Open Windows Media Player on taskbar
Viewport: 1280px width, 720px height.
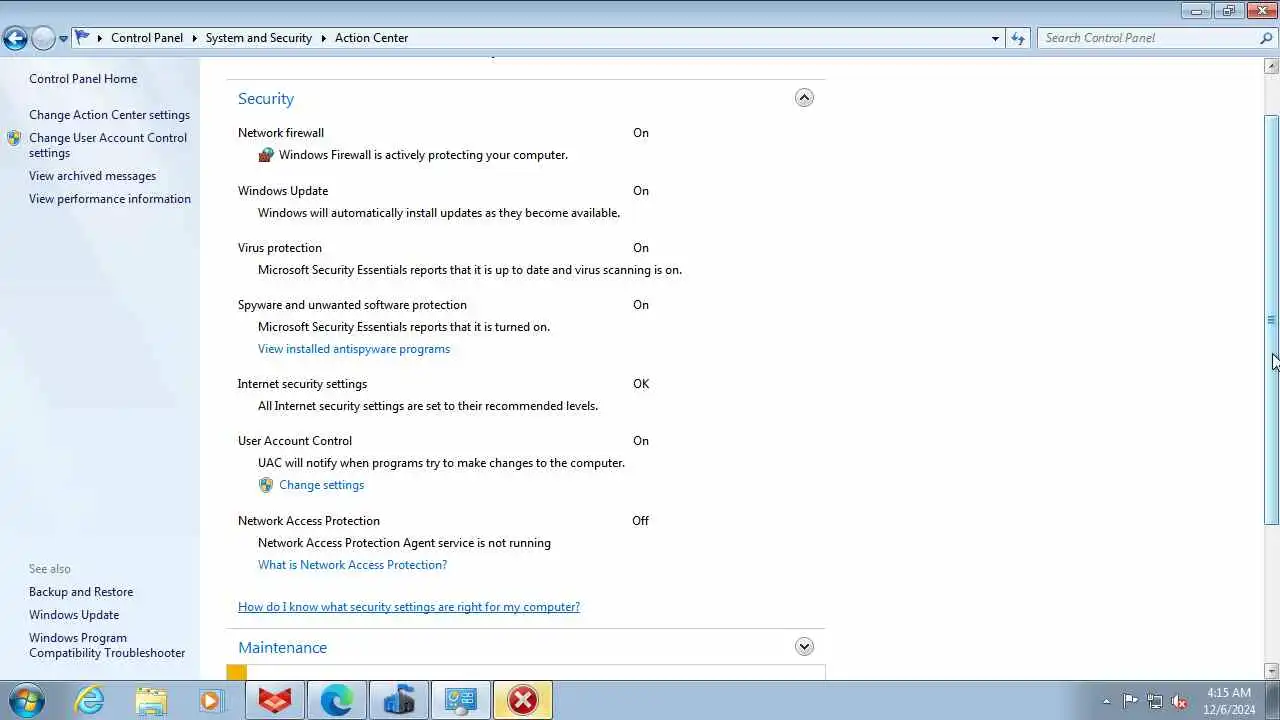(211, 700)
